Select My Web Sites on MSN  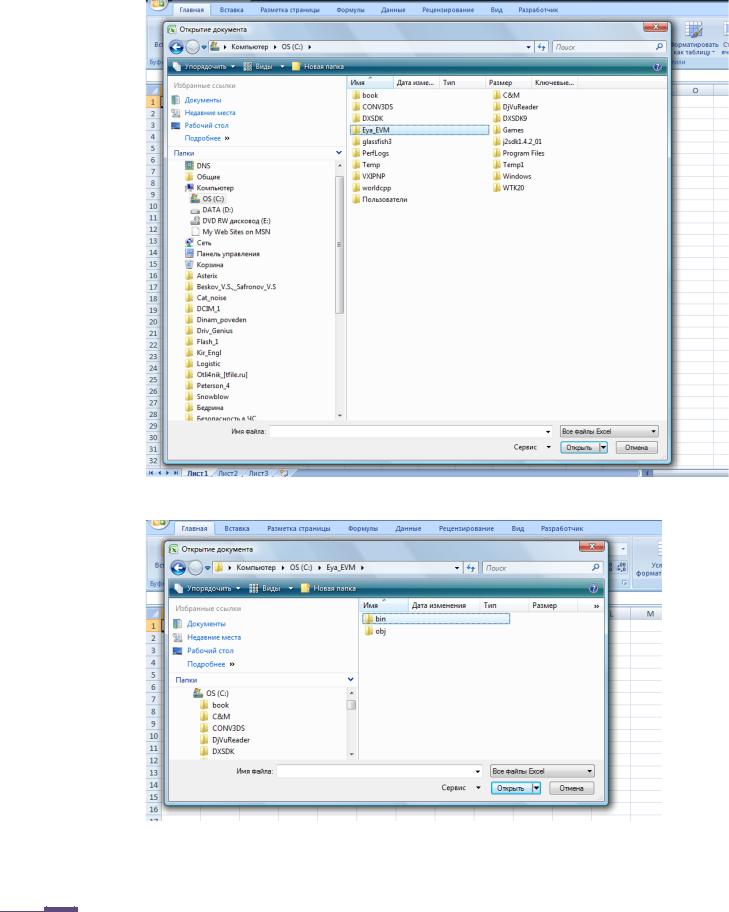[x=236, y=231]
